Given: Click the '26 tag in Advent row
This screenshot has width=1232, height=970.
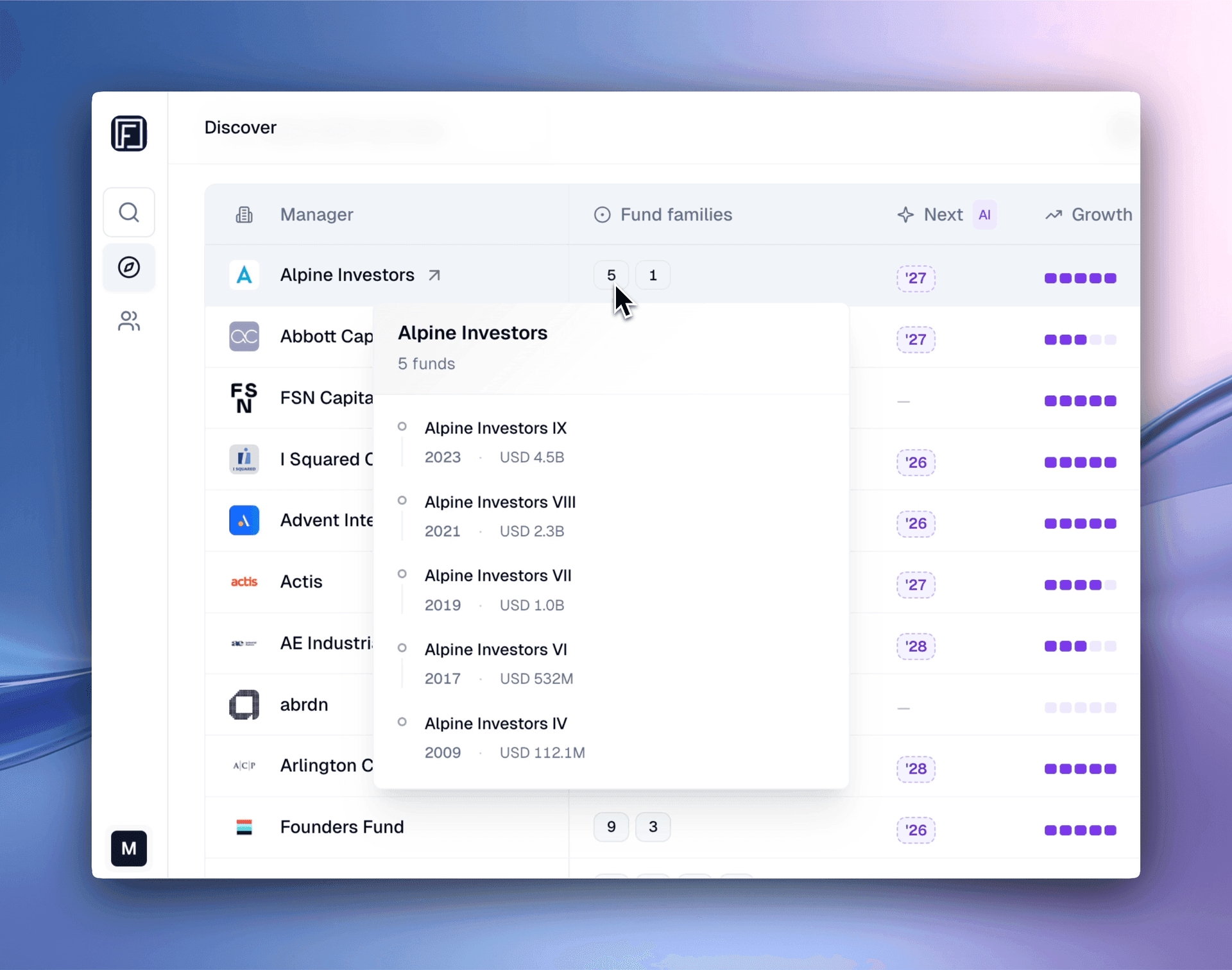Looking at the screenshot, I should tap(916, 523).
